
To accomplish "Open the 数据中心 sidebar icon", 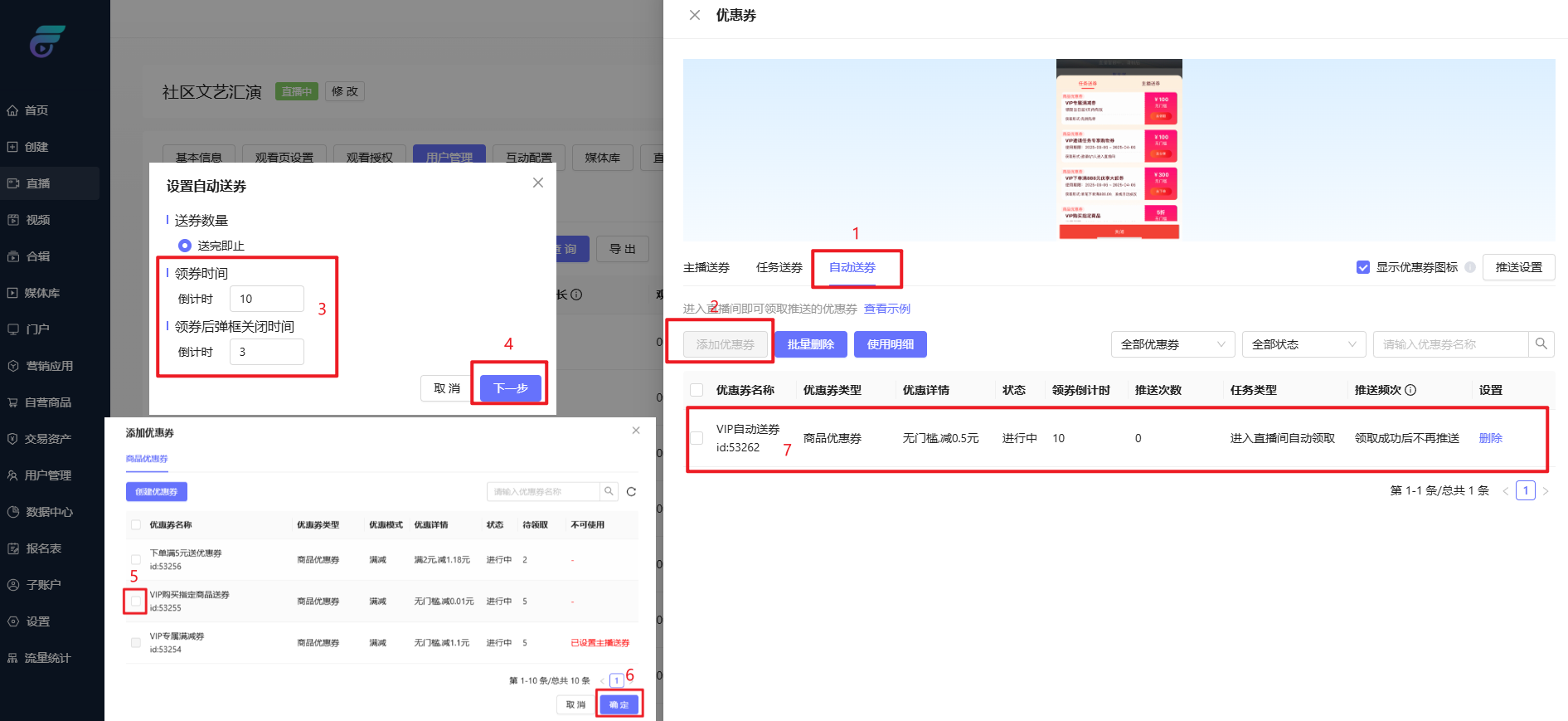I will pos(12,512).
